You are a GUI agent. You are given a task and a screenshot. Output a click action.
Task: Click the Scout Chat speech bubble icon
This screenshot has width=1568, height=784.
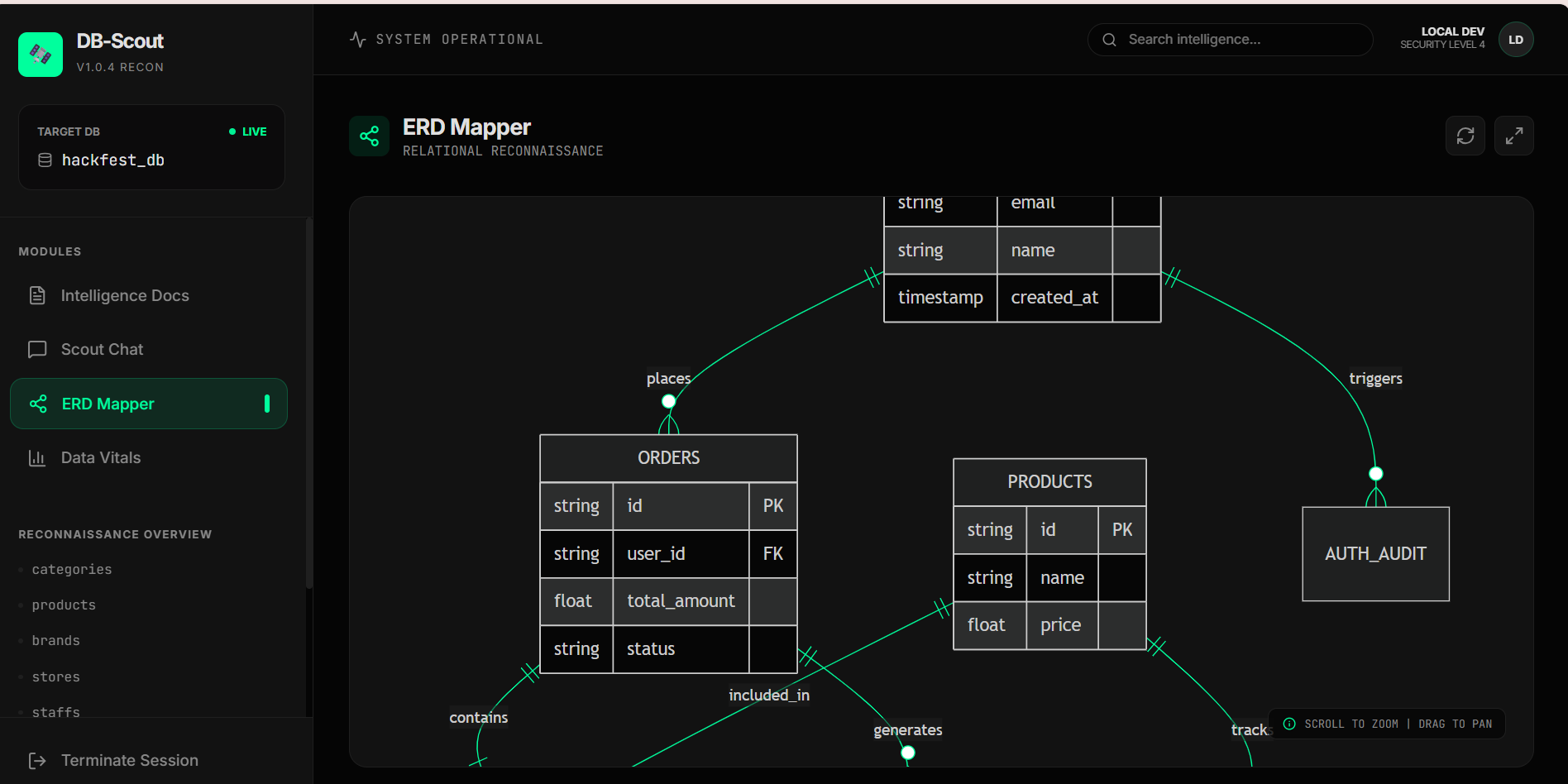click(x=37, y=349)
